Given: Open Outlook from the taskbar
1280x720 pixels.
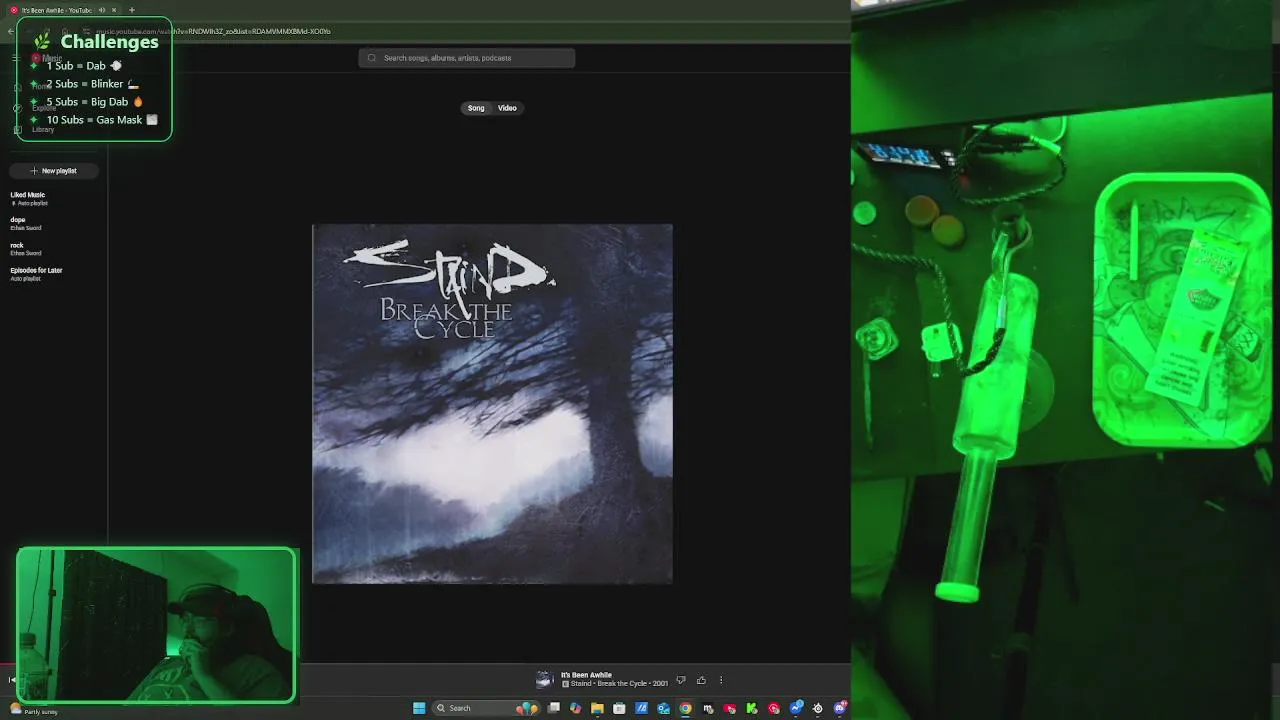Looking at the screenshot, I should (x=663, y=708).
